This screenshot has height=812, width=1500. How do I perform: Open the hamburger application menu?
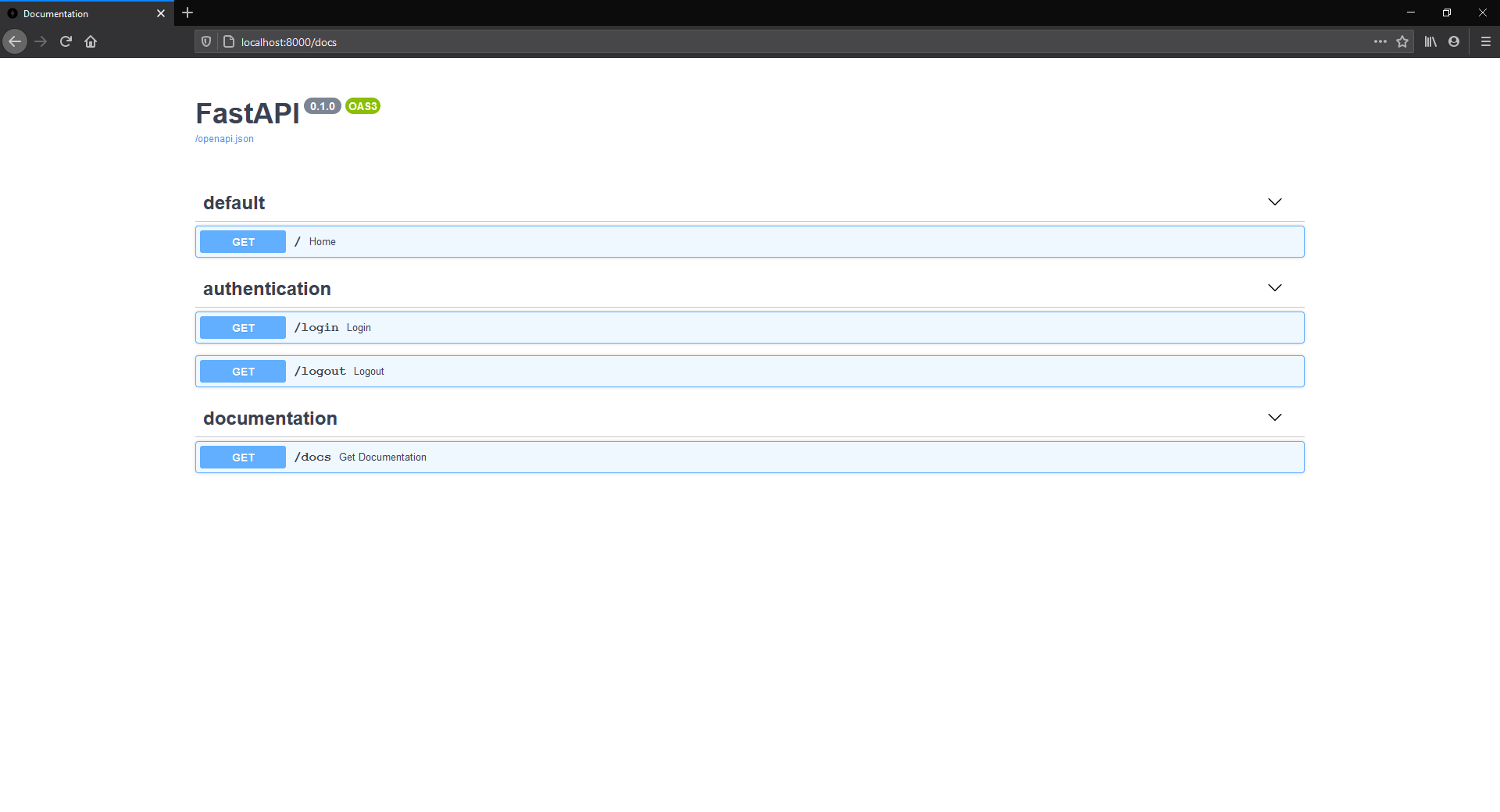[1486, 41]
